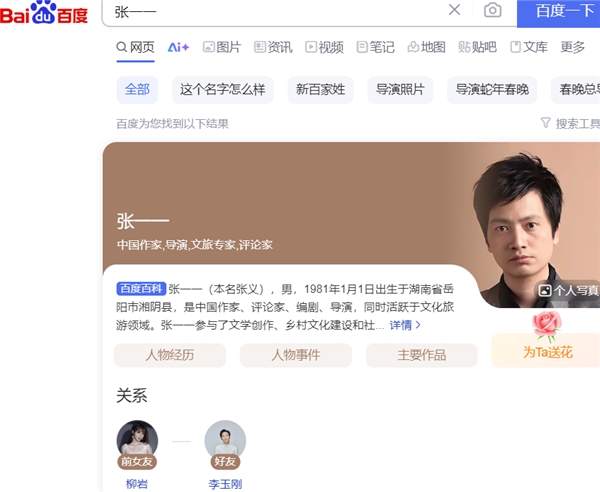This screenshot has width=600, height=492.
Task: Choose the 这个名字怎么样 suggestion chip
Action: coord(223,90)
